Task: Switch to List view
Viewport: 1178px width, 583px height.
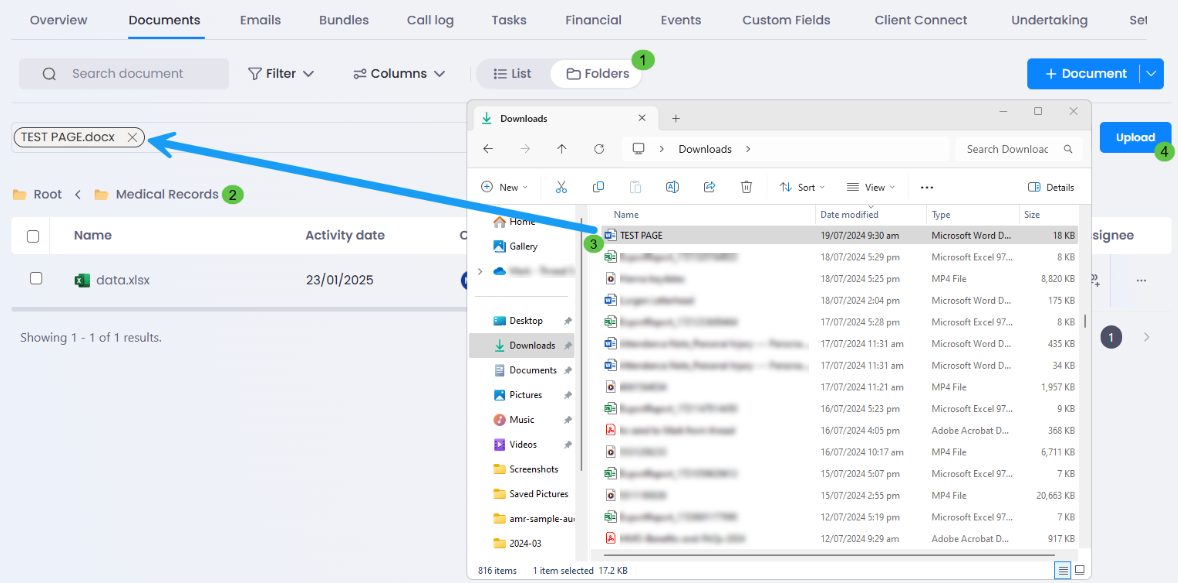Action: (513, 74)
